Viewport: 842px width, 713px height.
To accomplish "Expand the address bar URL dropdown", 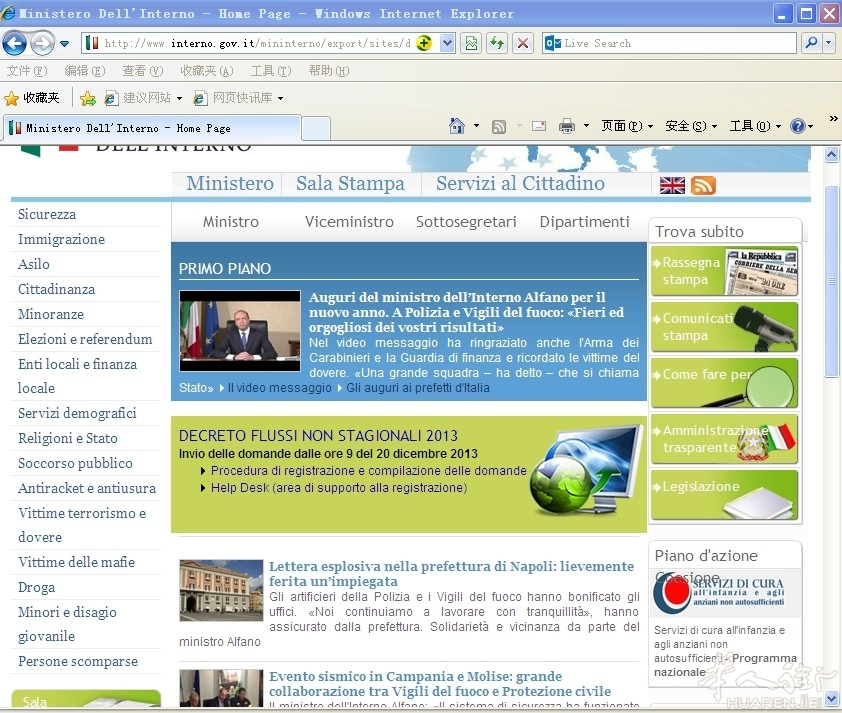I will pos(447,43).
